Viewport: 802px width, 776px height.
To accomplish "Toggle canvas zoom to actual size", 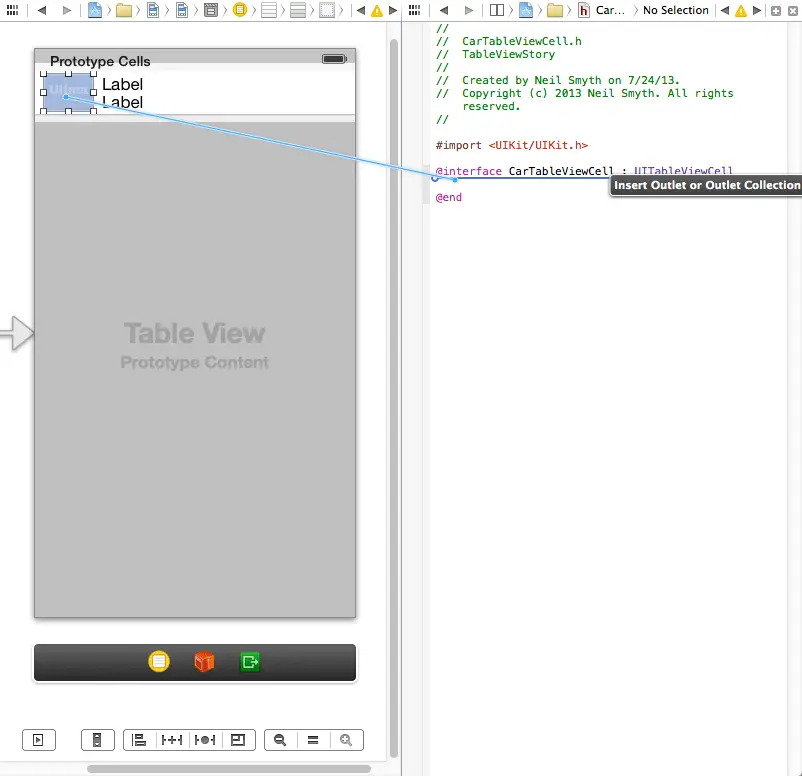I will coord(313,740).
